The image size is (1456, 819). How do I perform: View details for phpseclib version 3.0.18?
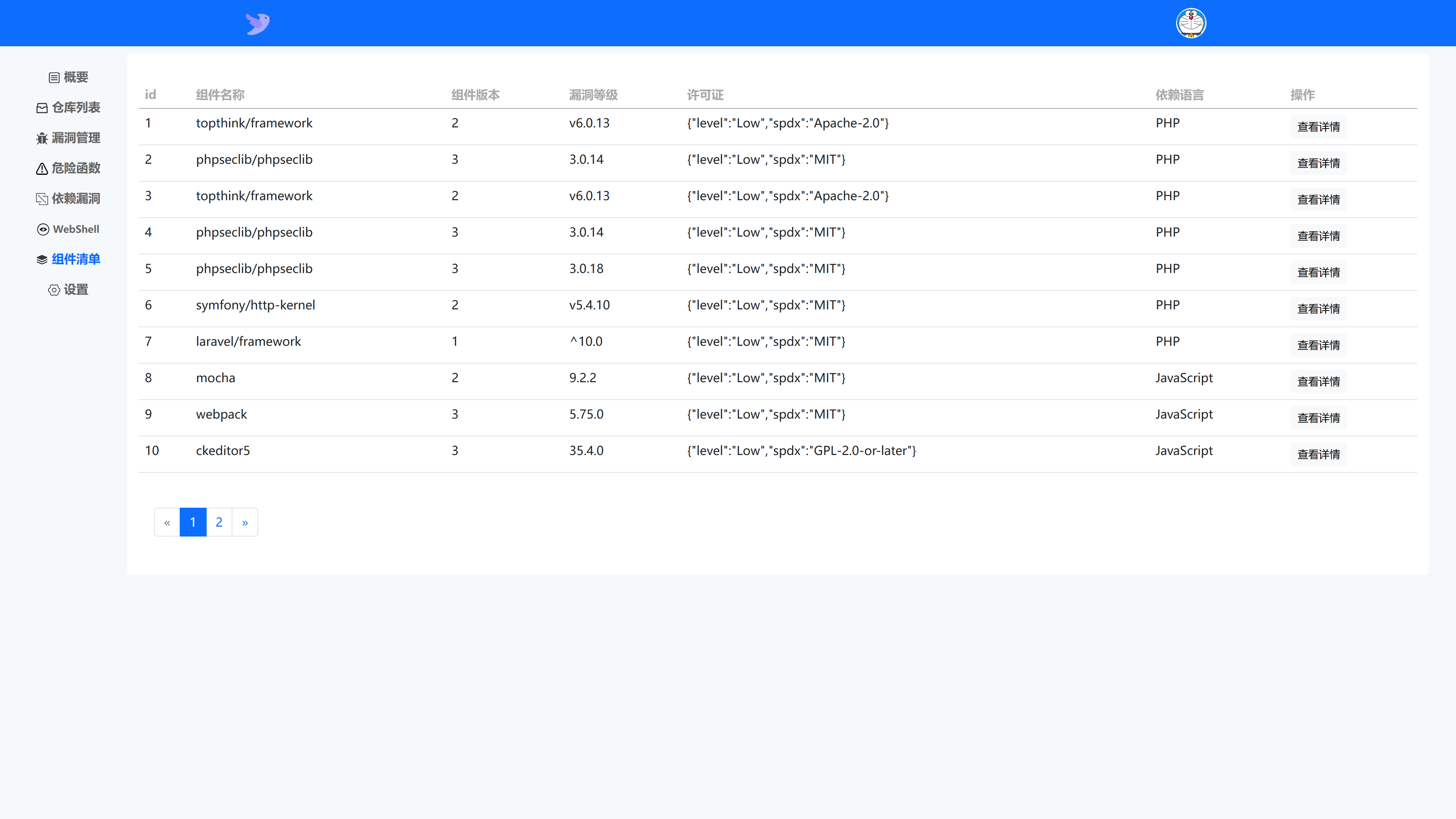(x=1318, y=272)
